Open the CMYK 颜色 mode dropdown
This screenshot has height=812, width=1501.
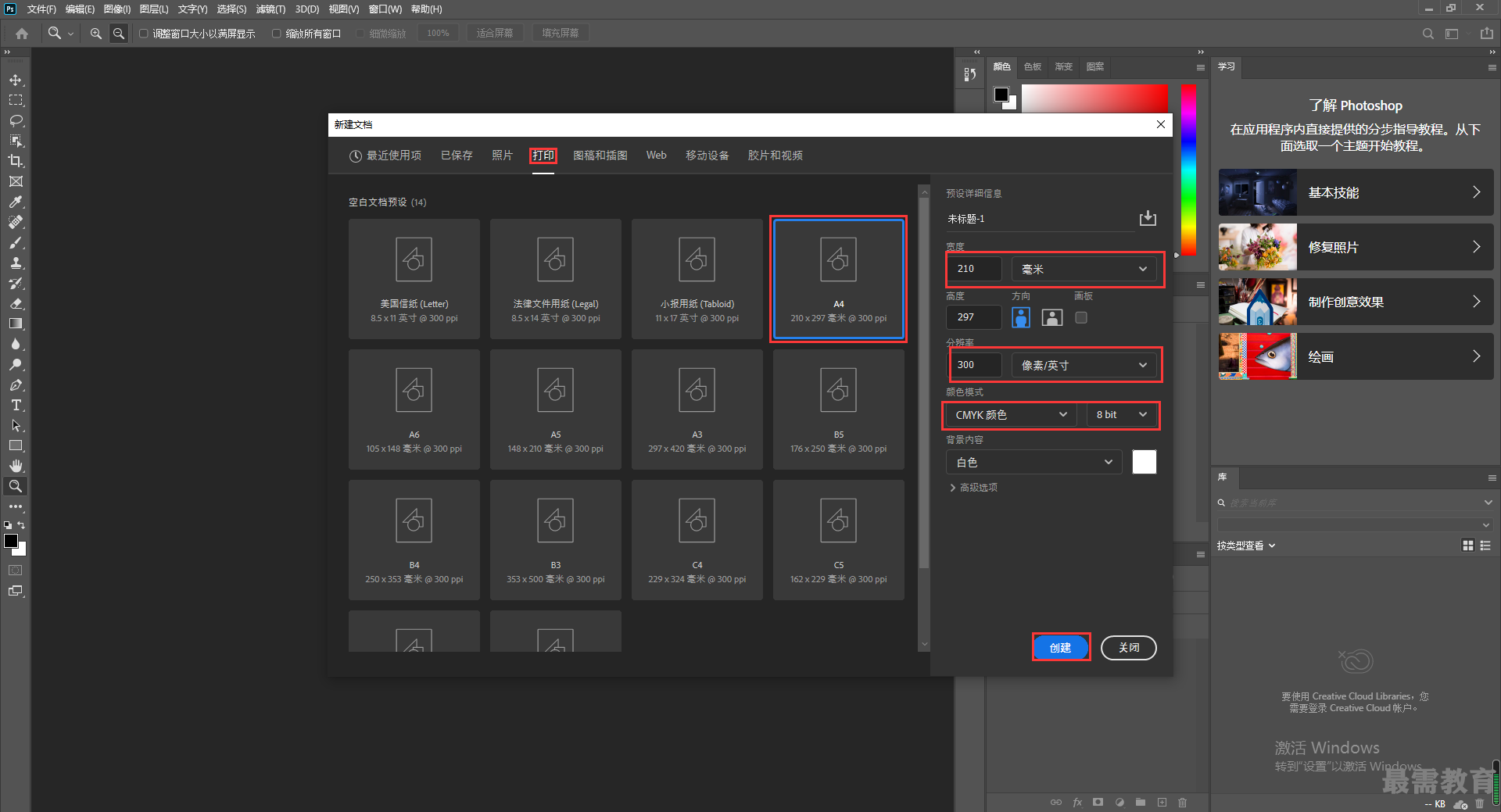tap(1012, 415)
